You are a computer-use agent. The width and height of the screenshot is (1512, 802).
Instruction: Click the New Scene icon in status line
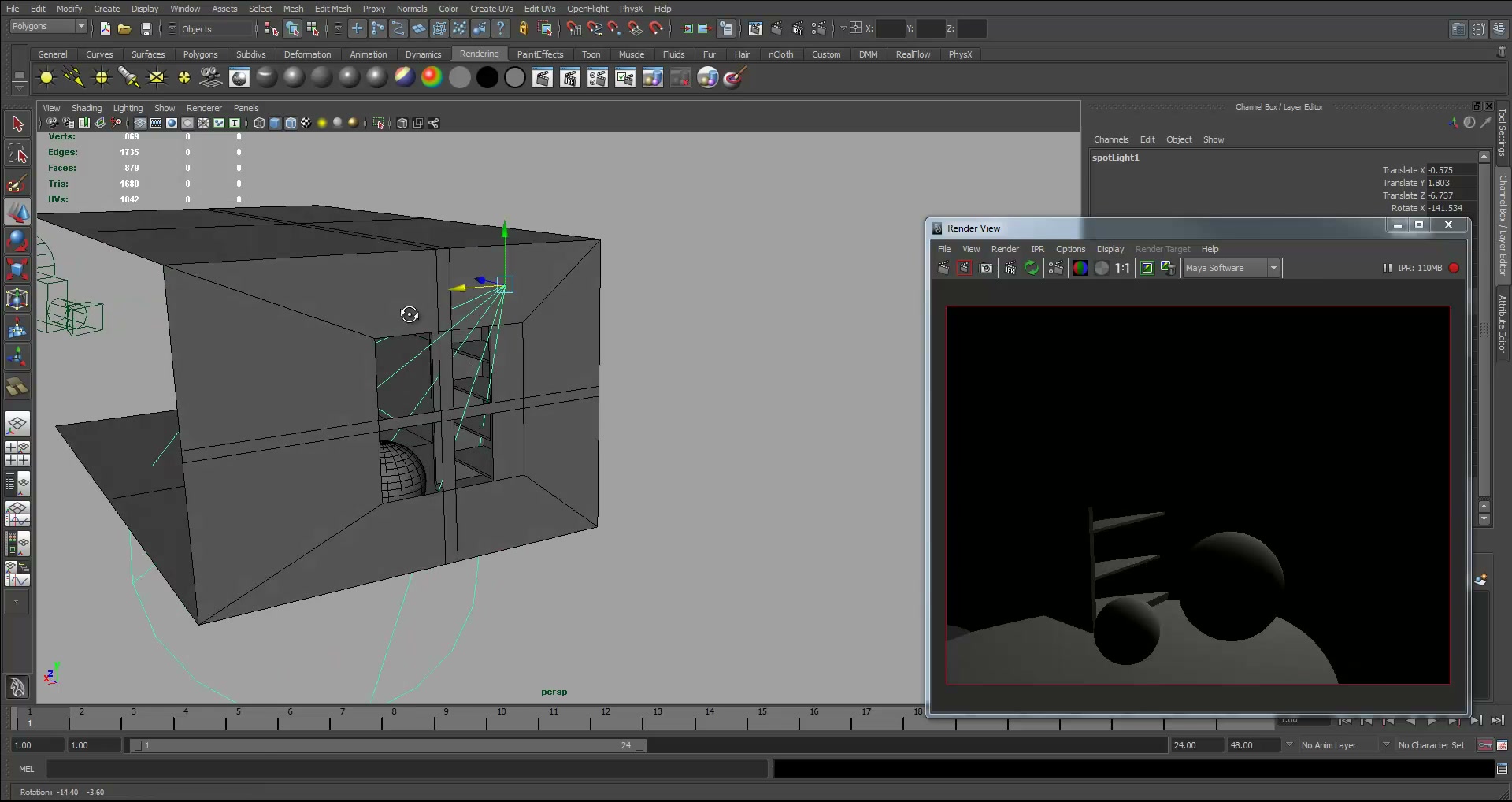click(x=105, y=28)
